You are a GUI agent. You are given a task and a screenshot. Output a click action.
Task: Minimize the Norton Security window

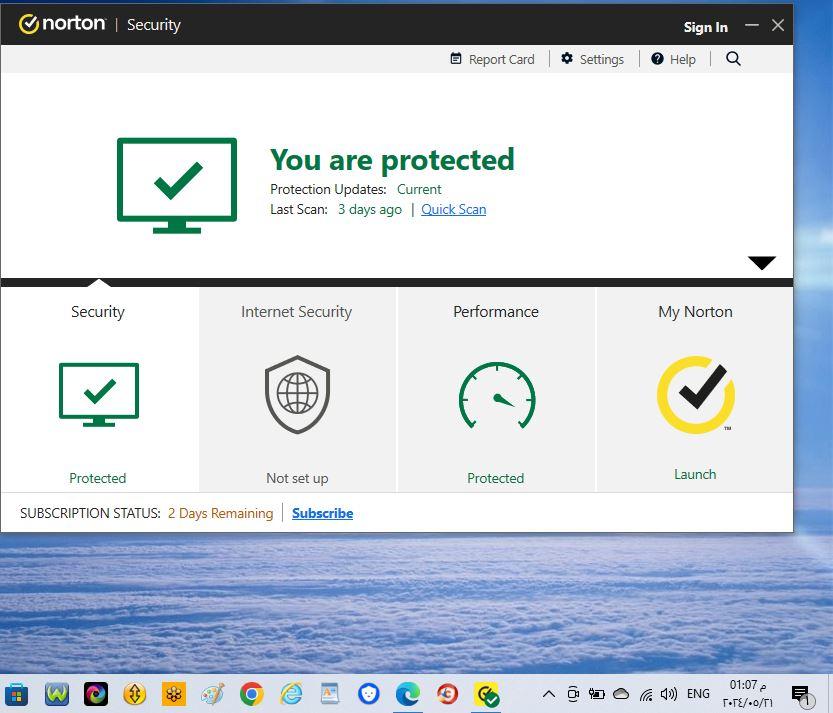[x=752, y=25]
